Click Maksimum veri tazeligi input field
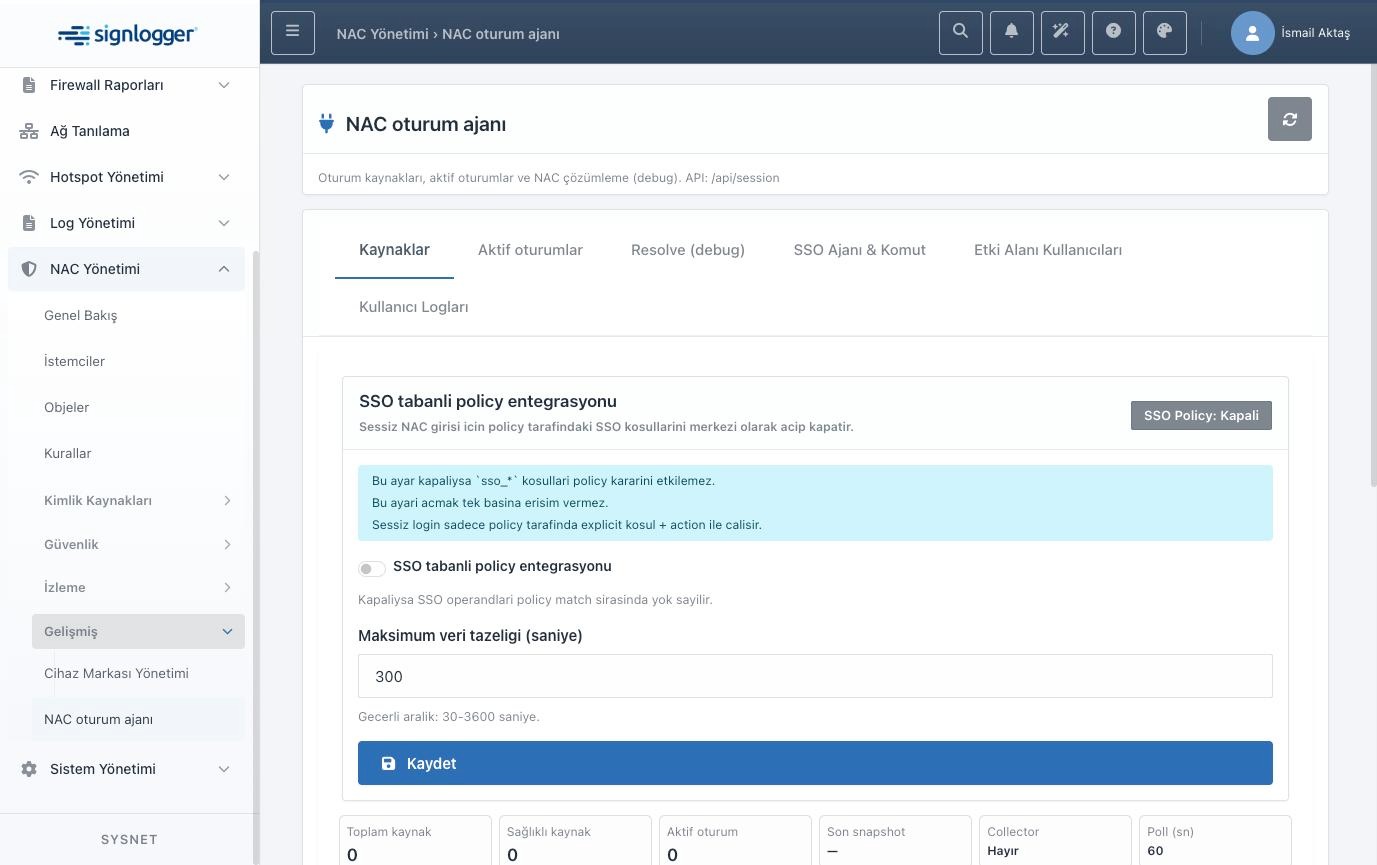Viewport: 1377px width, 865px height. [815, 676]
